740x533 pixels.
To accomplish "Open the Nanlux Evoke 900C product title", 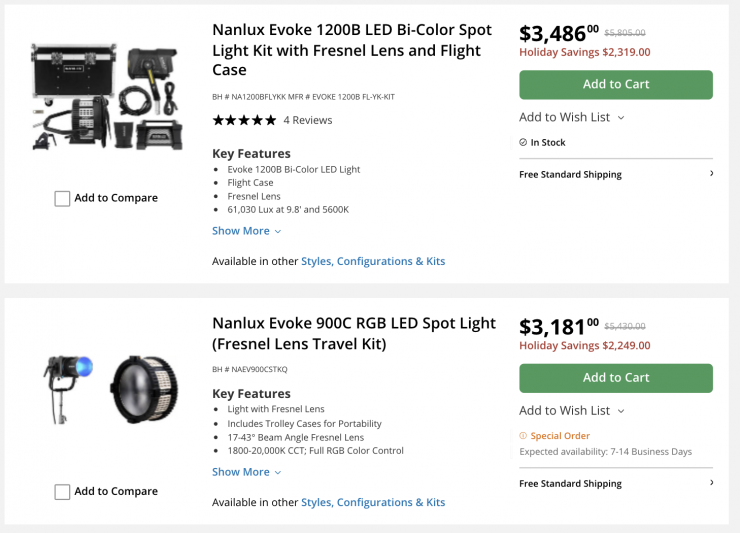I will 354,333.
